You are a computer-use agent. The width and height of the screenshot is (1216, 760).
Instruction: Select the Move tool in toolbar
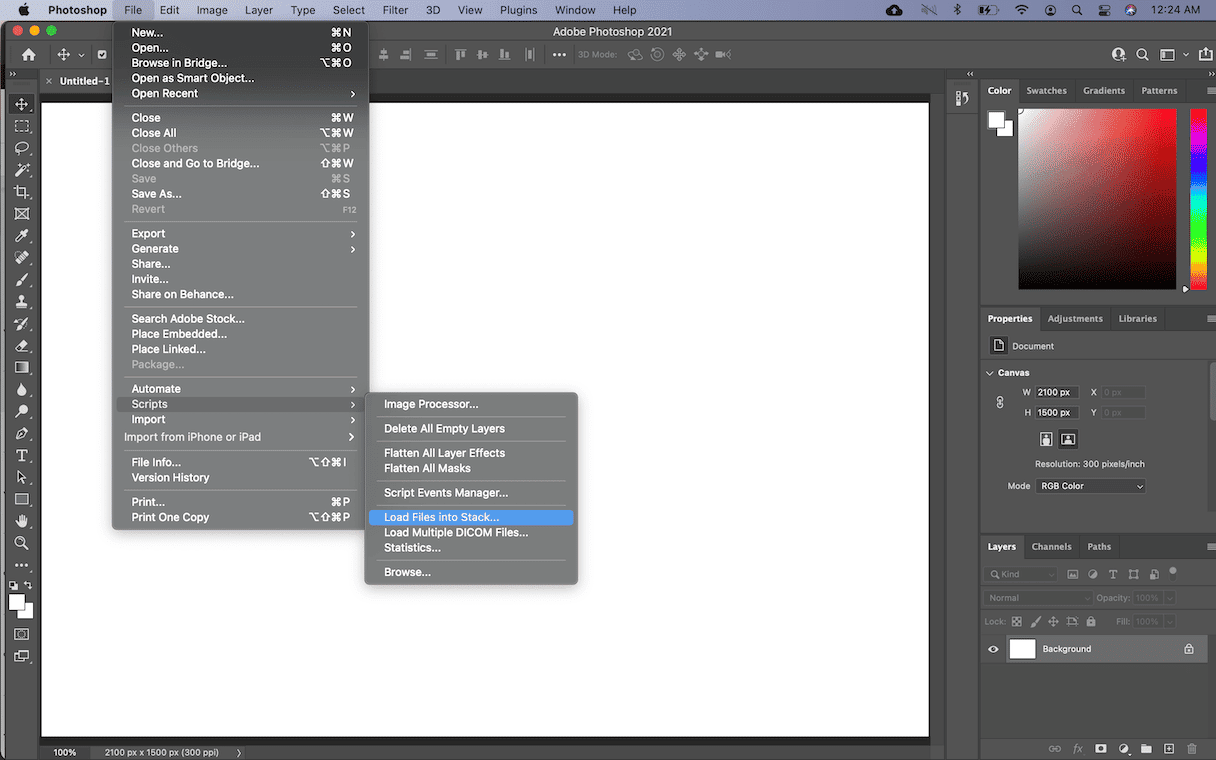22,104
